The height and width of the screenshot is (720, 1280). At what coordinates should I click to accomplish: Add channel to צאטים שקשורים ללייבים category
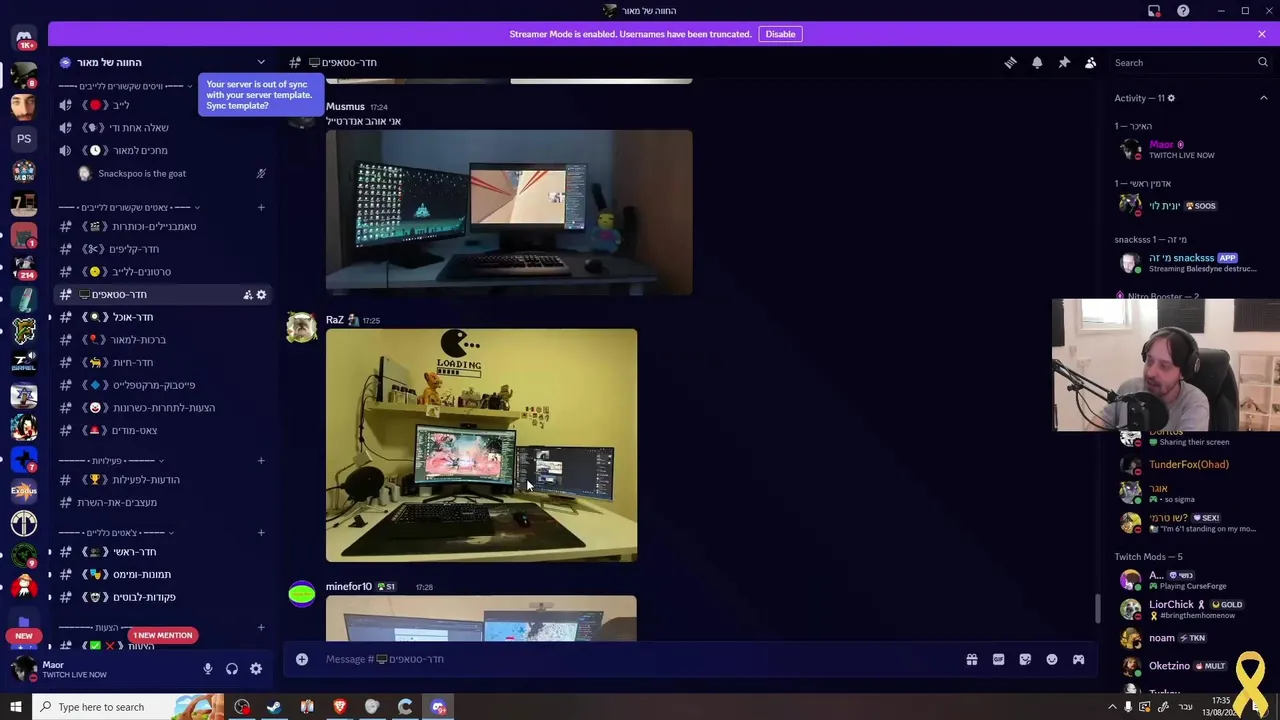[261, 207]
